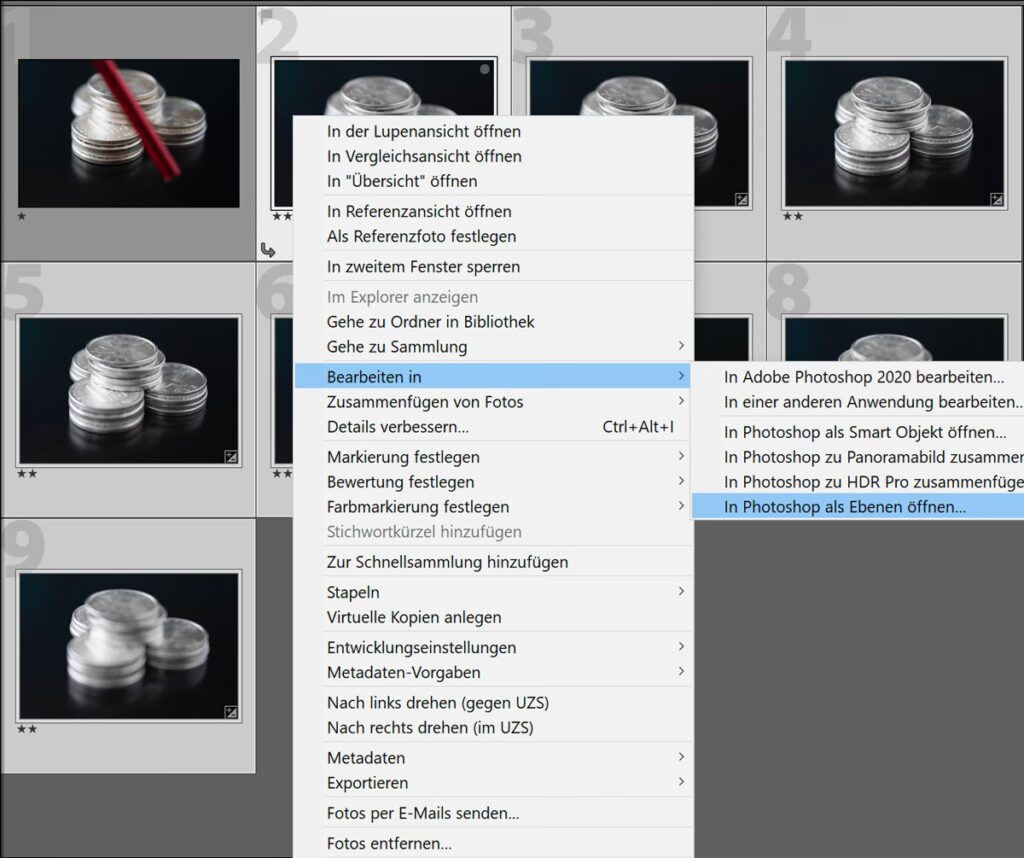This screenshot has width=1024, height=858.
Task: Click the develop adjustments badge on photo 3
Action: [741, 199]
